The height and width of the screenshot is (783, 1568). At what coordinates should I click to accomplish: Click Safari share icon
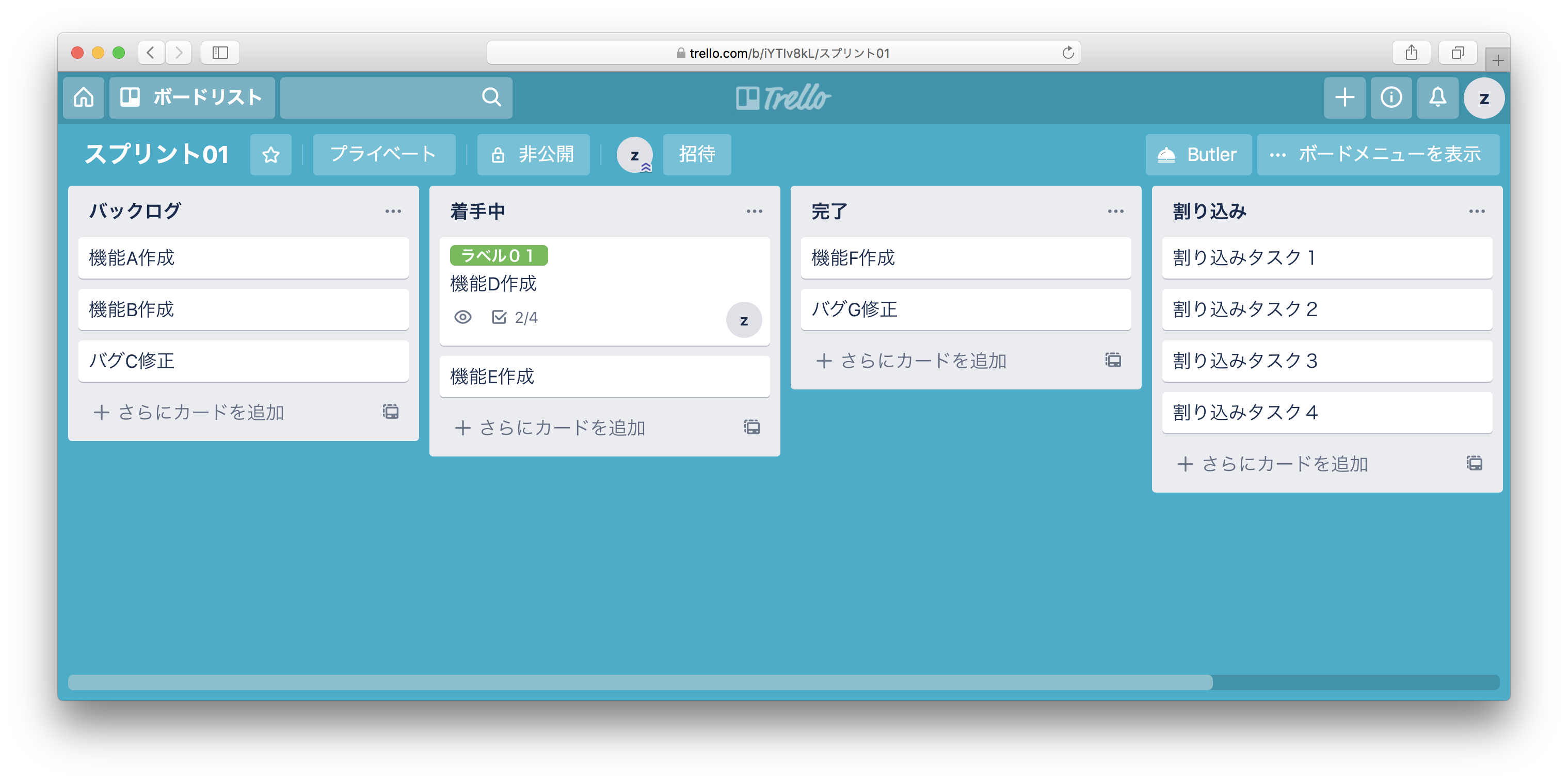click(x=1411, y=53)
